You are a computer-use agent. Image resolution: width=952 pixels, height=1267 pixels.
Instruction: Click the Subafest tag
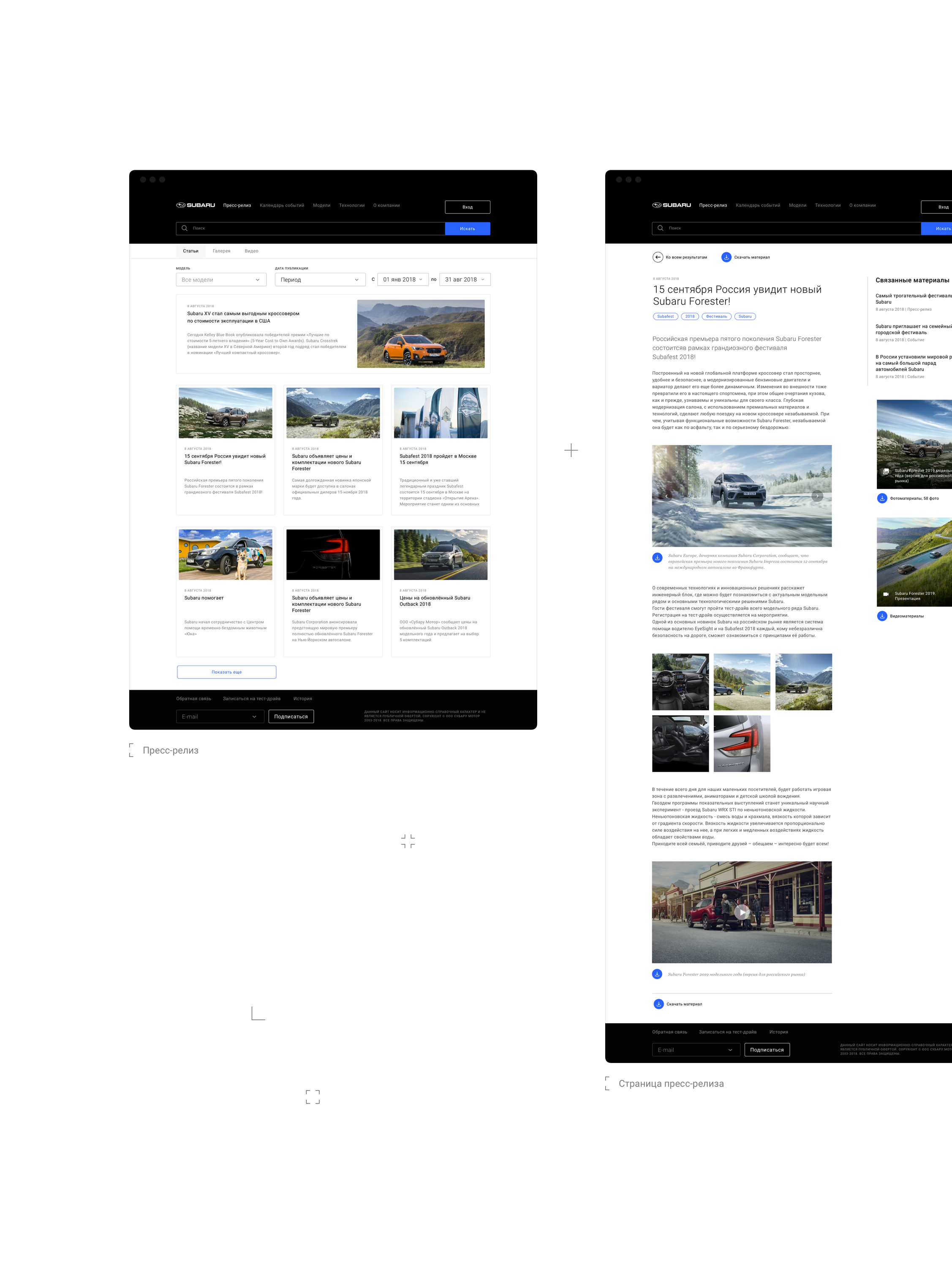(665, 316)
